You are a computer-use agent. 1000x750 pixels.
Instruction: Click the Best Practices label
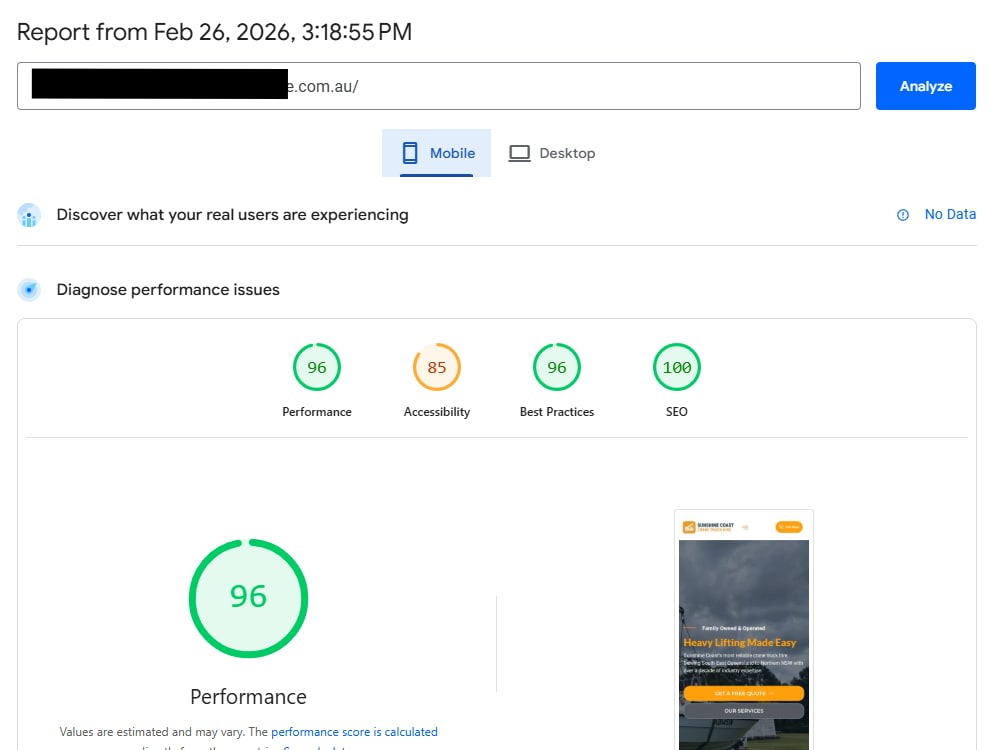point(557,412)
